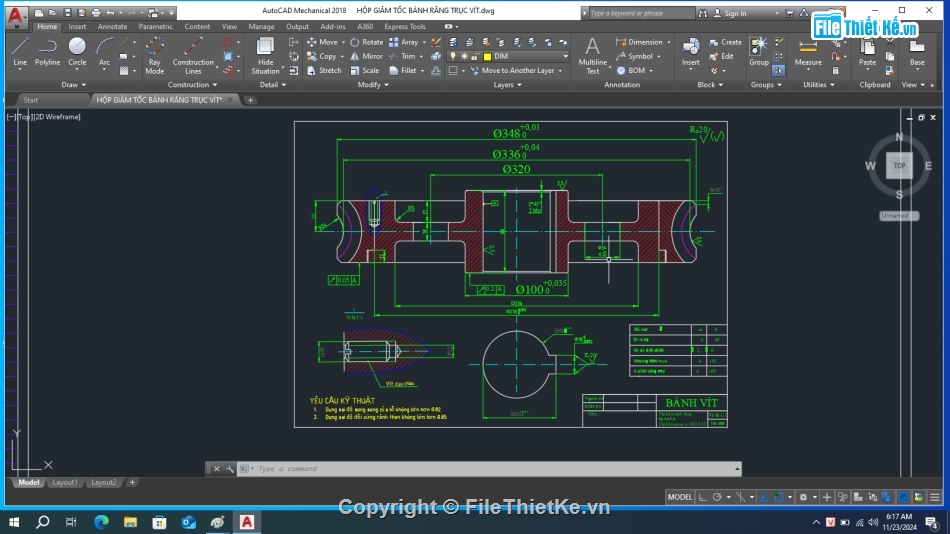Expand the Block panel

tap(710, 85)
